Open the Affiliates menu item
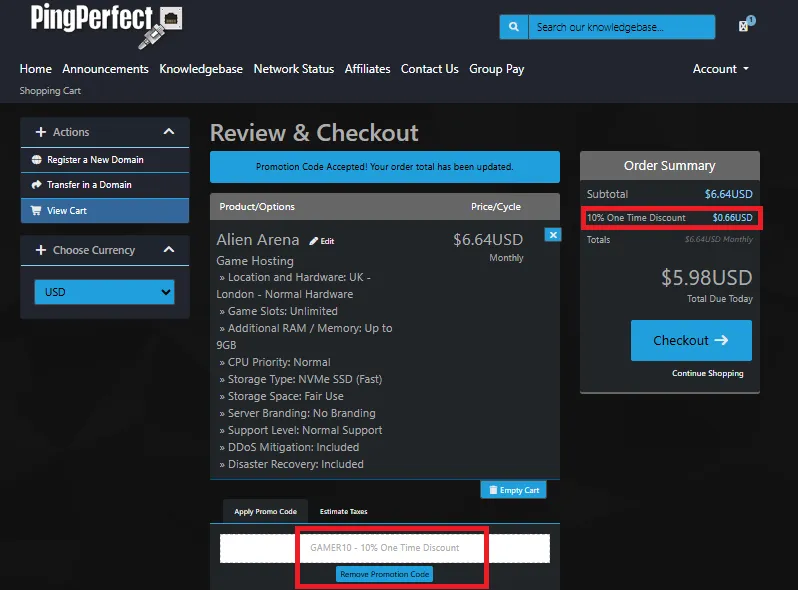This screenshot has width=798, height=590. 367,69
